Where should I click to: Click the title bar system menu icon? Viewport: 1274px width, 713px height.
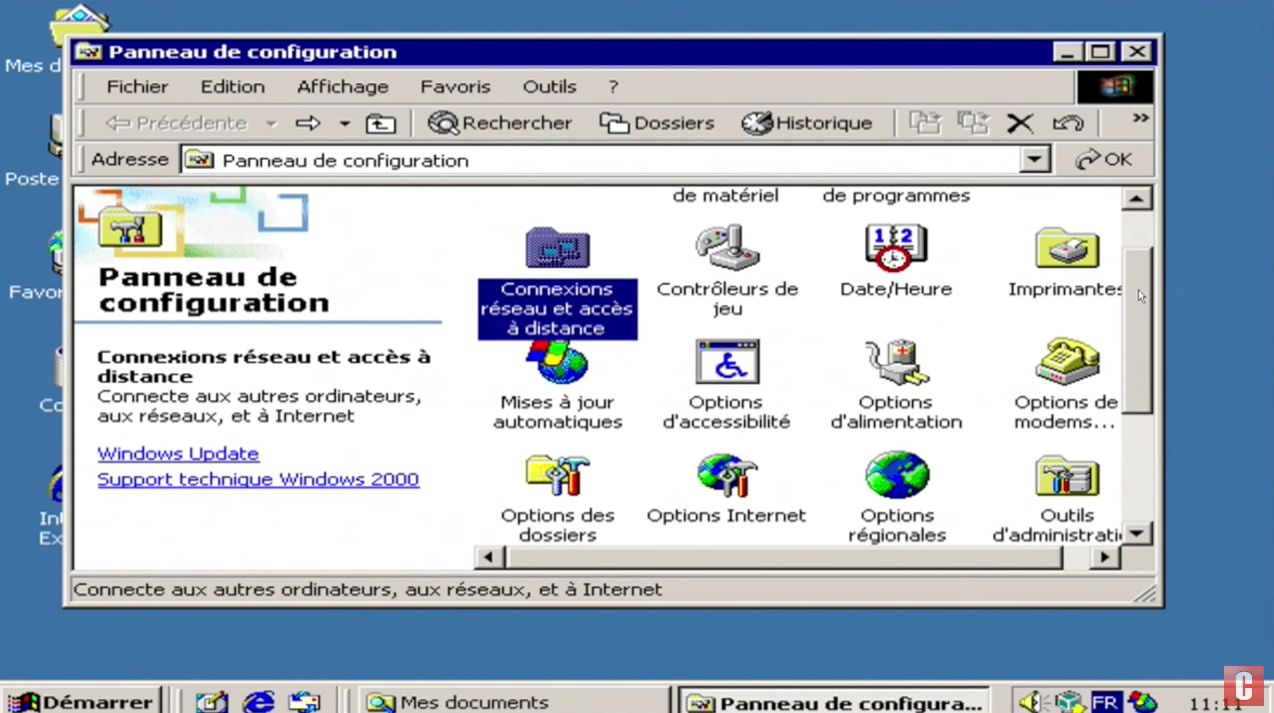(x=89, y=52)
